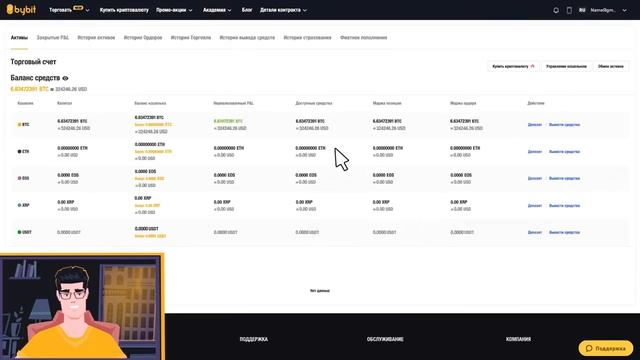
Task: Click КОМПАНИЯ footer heading
Action: coord(518,339)
